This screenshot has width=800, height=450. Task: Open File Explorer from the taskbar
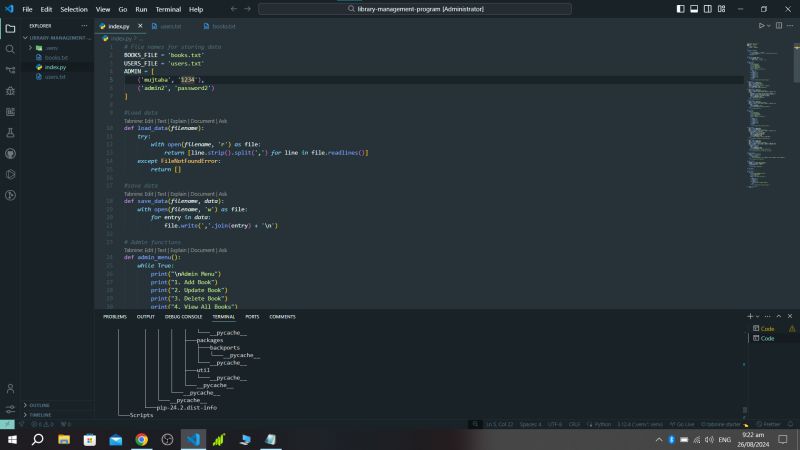[x=64, y=439]
